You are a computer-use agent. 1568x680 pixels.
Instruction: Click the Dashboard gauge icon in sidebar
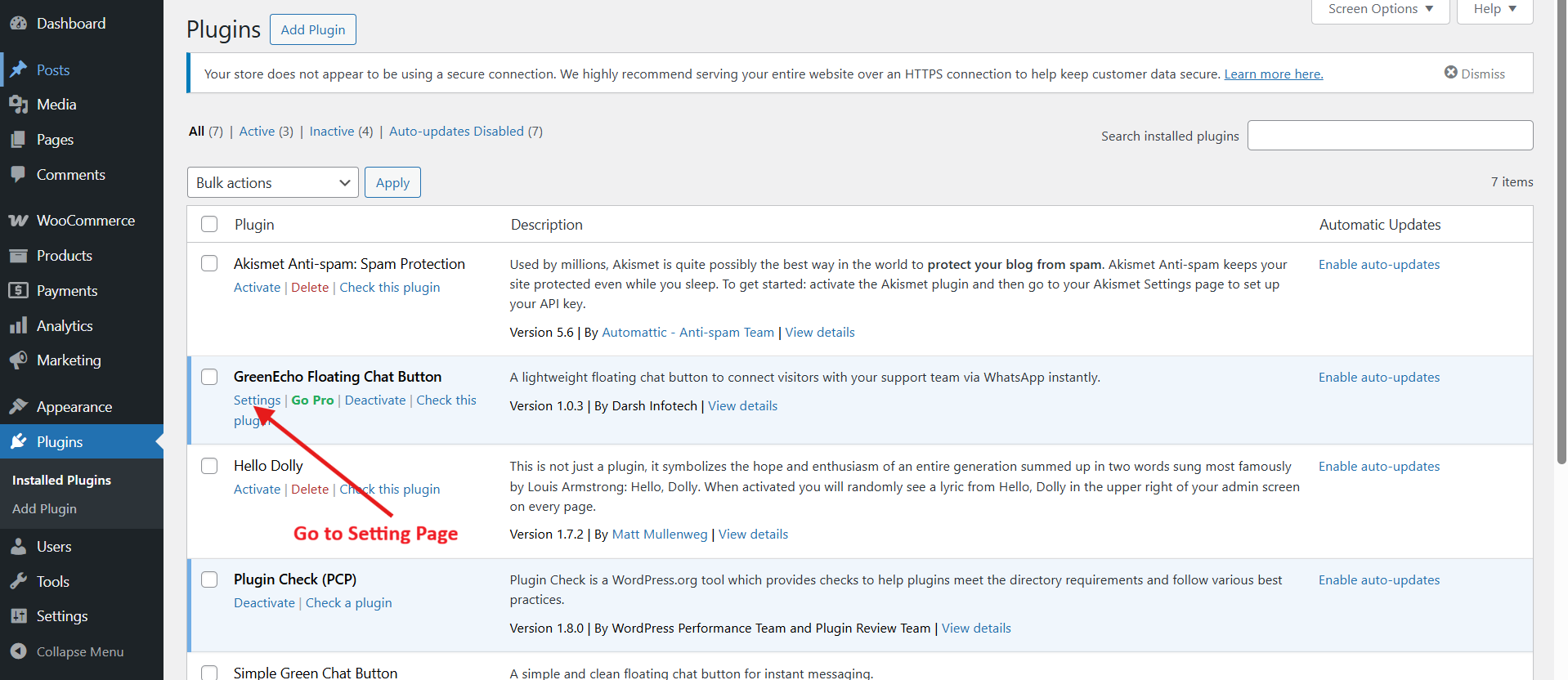pyautogui.click(x=18, y=24)
